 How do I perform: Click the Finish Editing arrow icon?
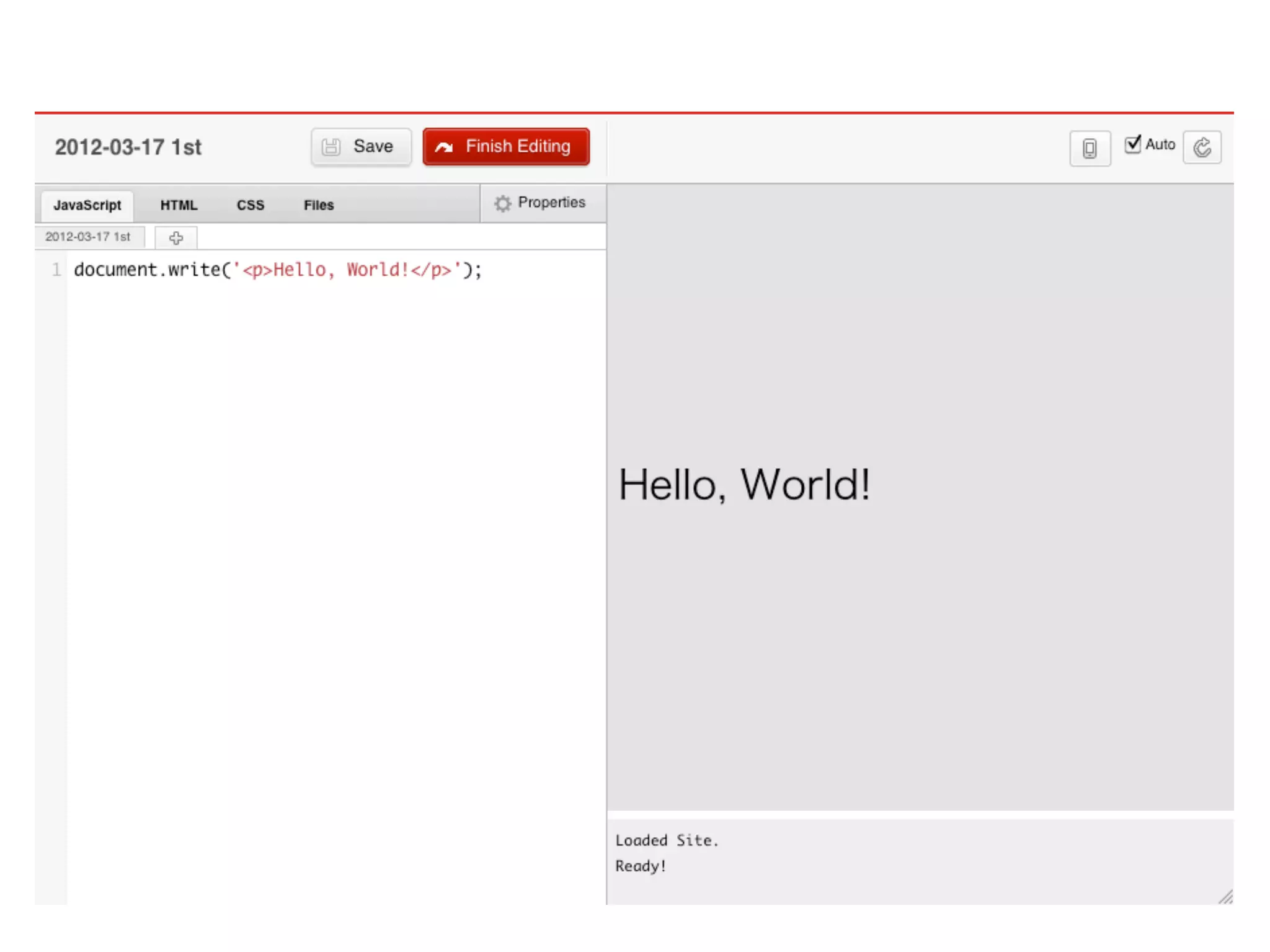tap(444, 147)
